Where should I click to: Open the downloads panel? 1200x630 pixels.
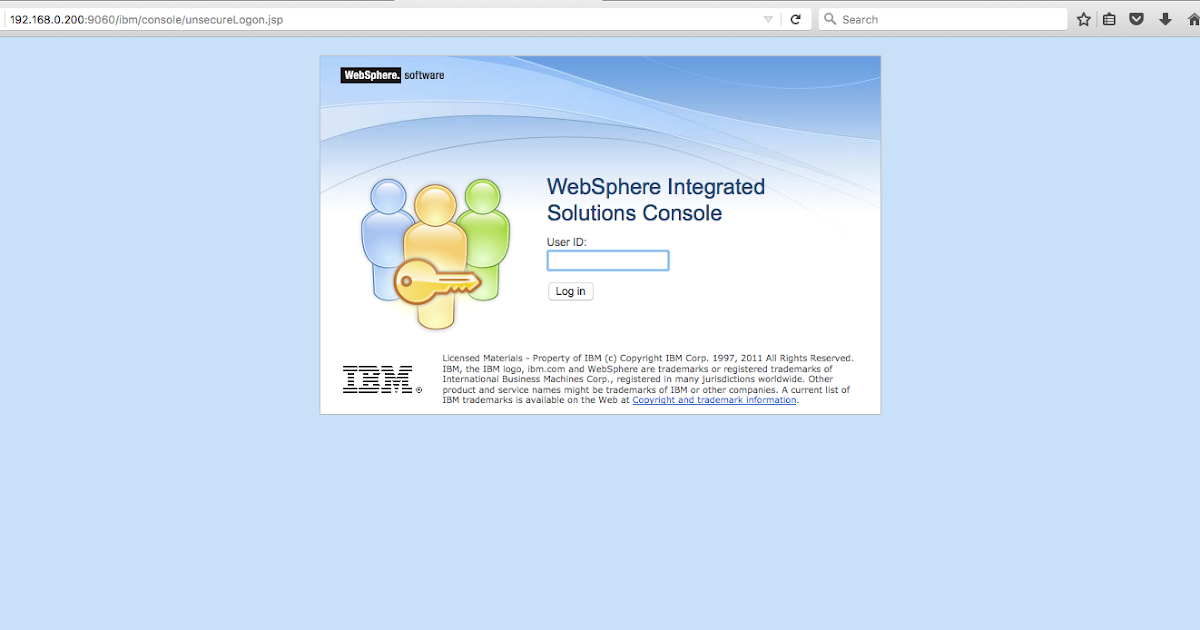pyautogui.click(x=1165, y=18)
